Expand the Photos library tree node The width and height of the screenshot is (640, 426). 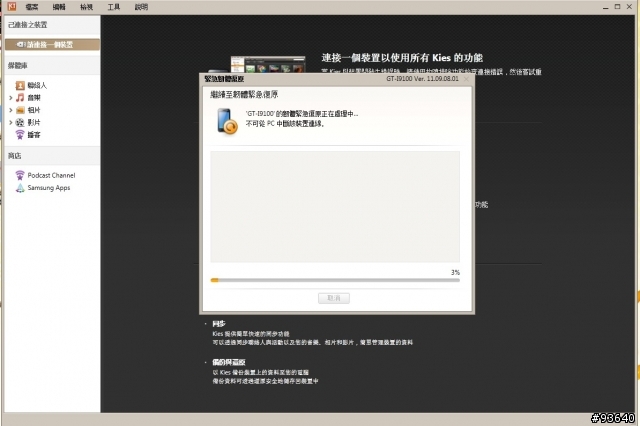click(11, 110)
